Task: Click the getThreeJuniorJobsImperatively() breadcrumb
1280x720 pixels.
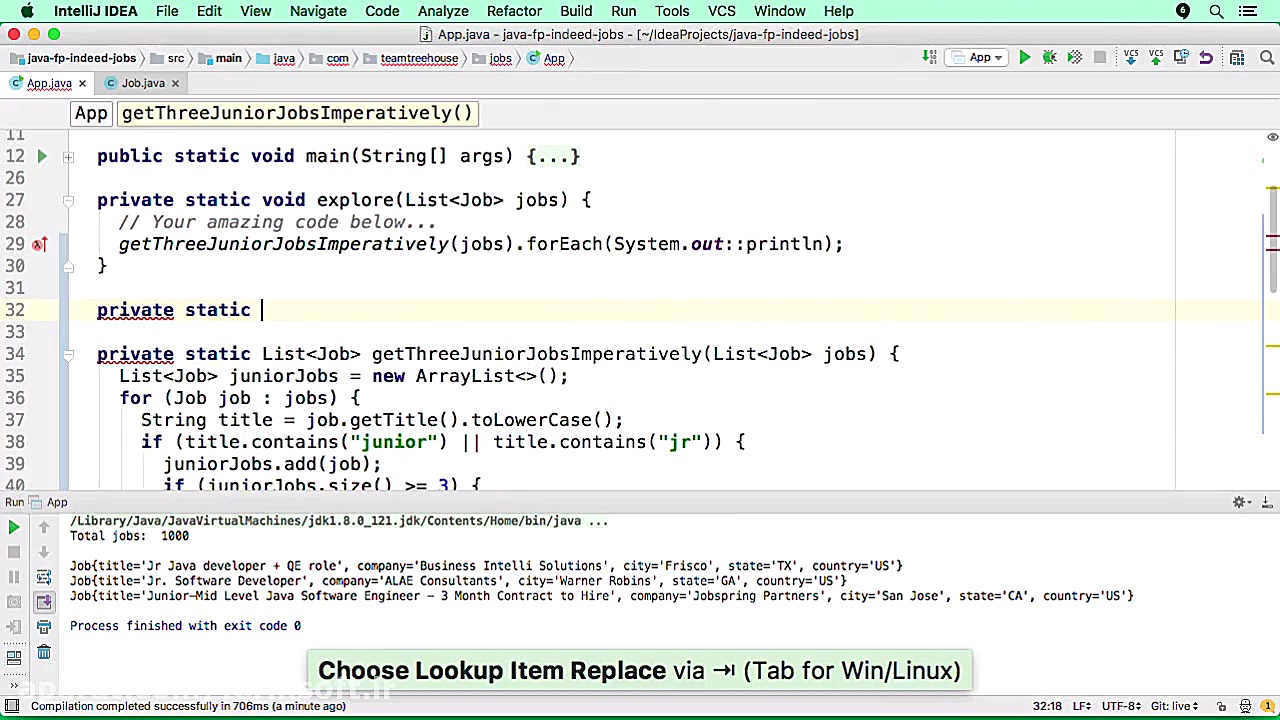Action: coord(296,113)
